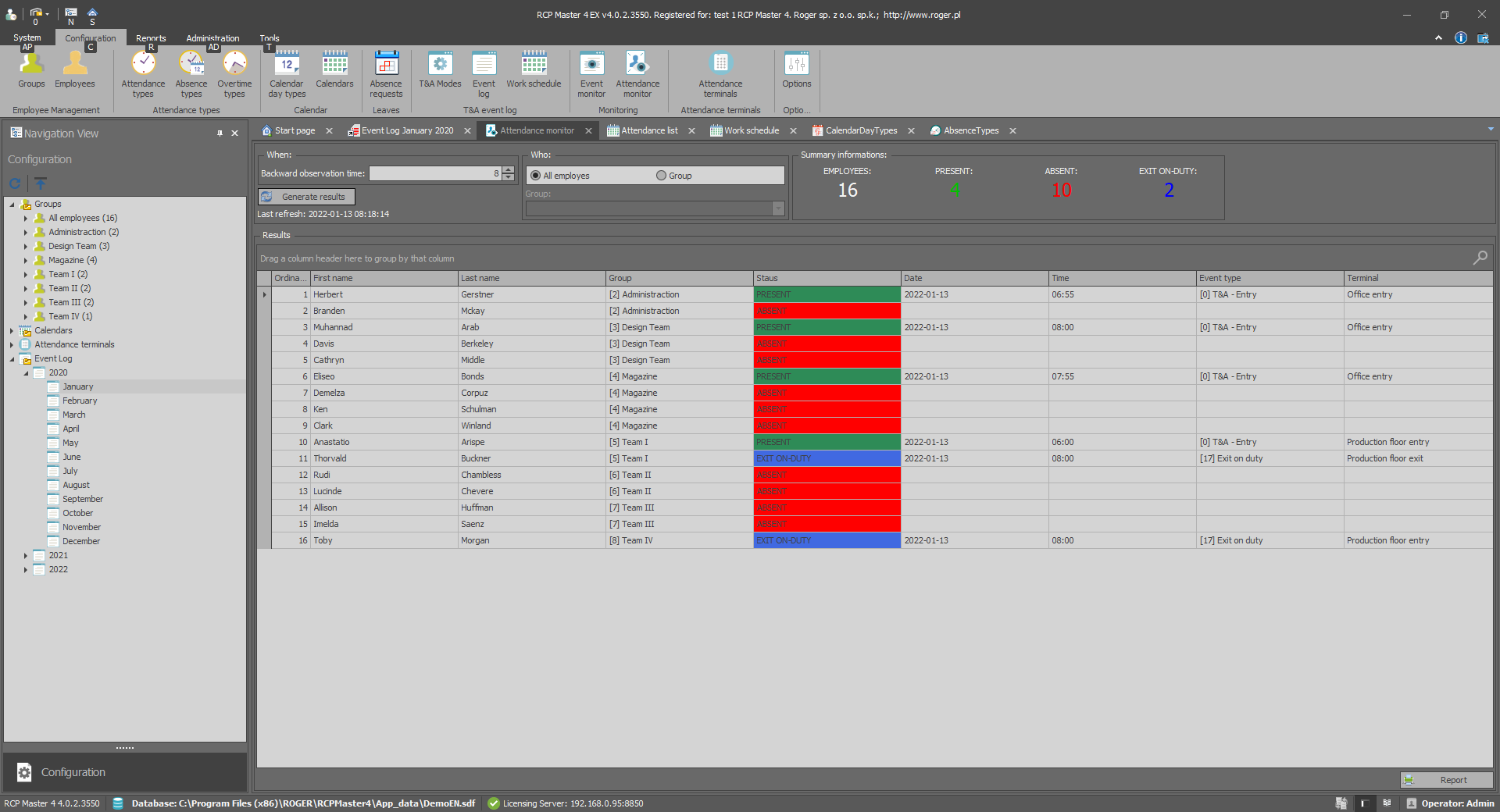Pin the Navigation View panel
Viewport: 1500px width, 812px height.
pos(220,134)
